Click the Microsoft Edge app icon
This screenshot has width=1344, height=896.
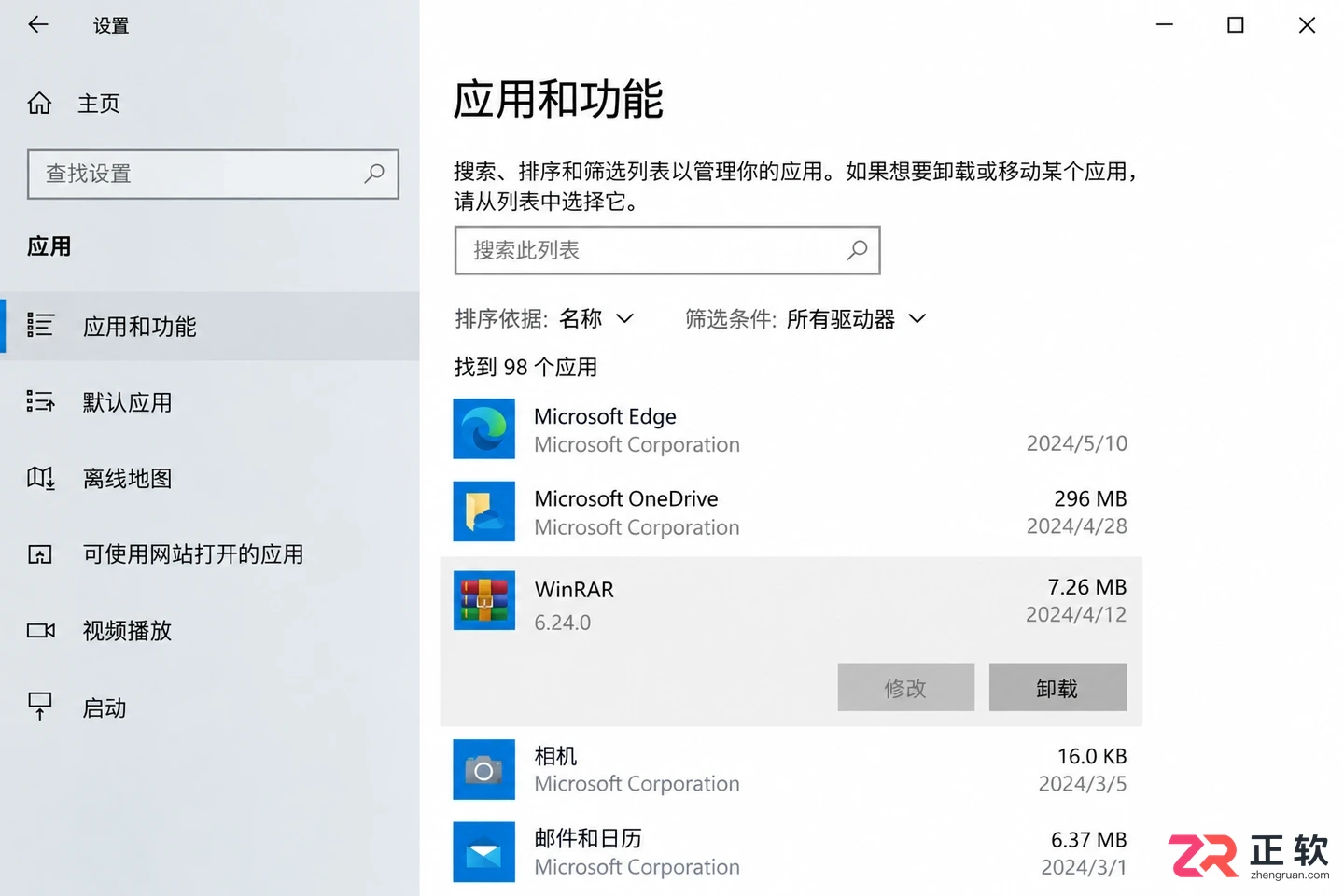[x=483, y=428]
